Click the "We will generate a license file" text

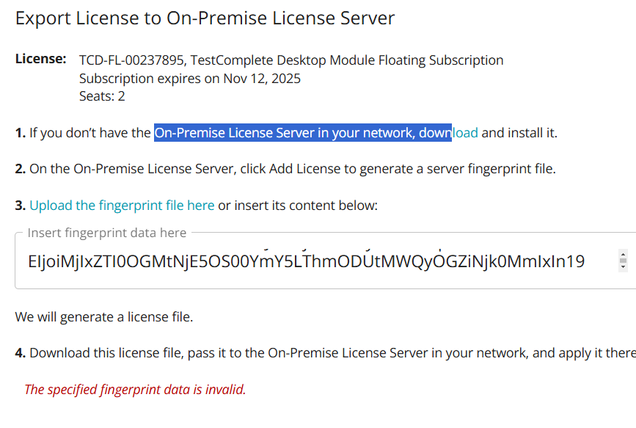[104, 317]
